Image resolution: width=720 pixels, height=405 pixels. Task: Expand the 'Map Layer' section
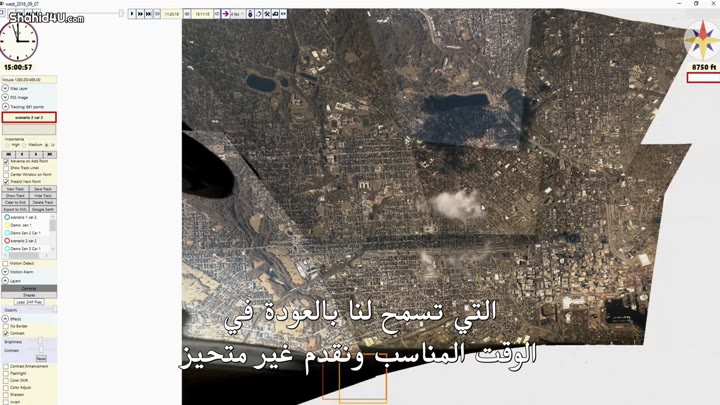[5, 88]
